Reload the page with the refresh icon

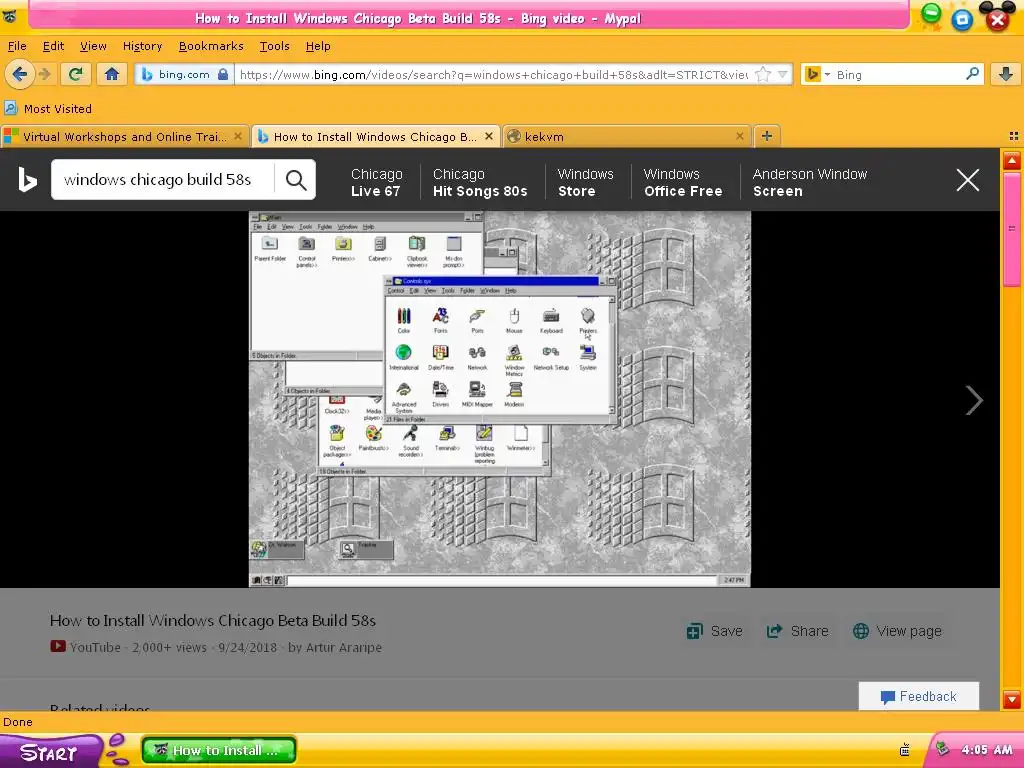click(x=76, y=74)
